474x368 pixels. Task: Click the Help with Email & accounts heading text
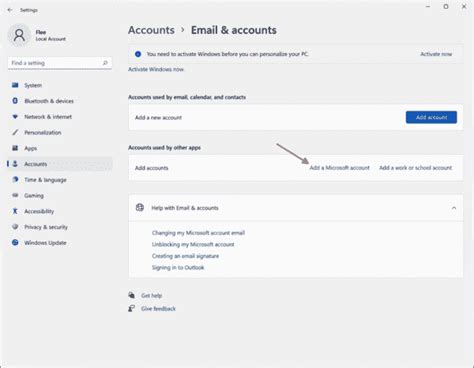(x=185, y=208)
